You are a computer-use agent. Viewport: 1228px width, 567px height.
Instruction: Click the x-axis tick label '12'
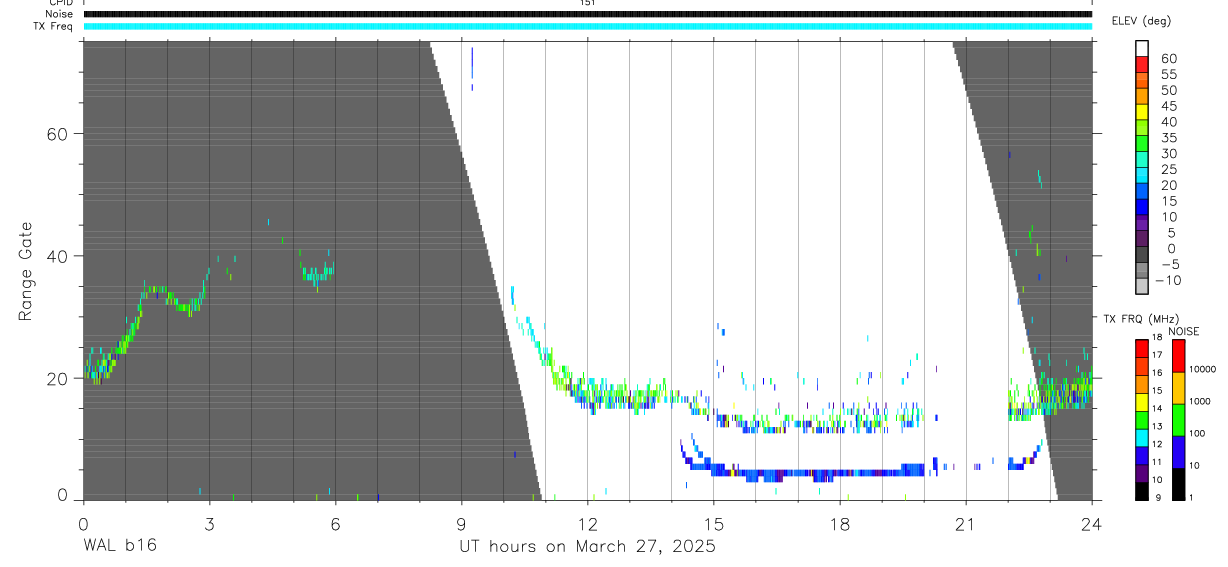(x=587, y=523)
